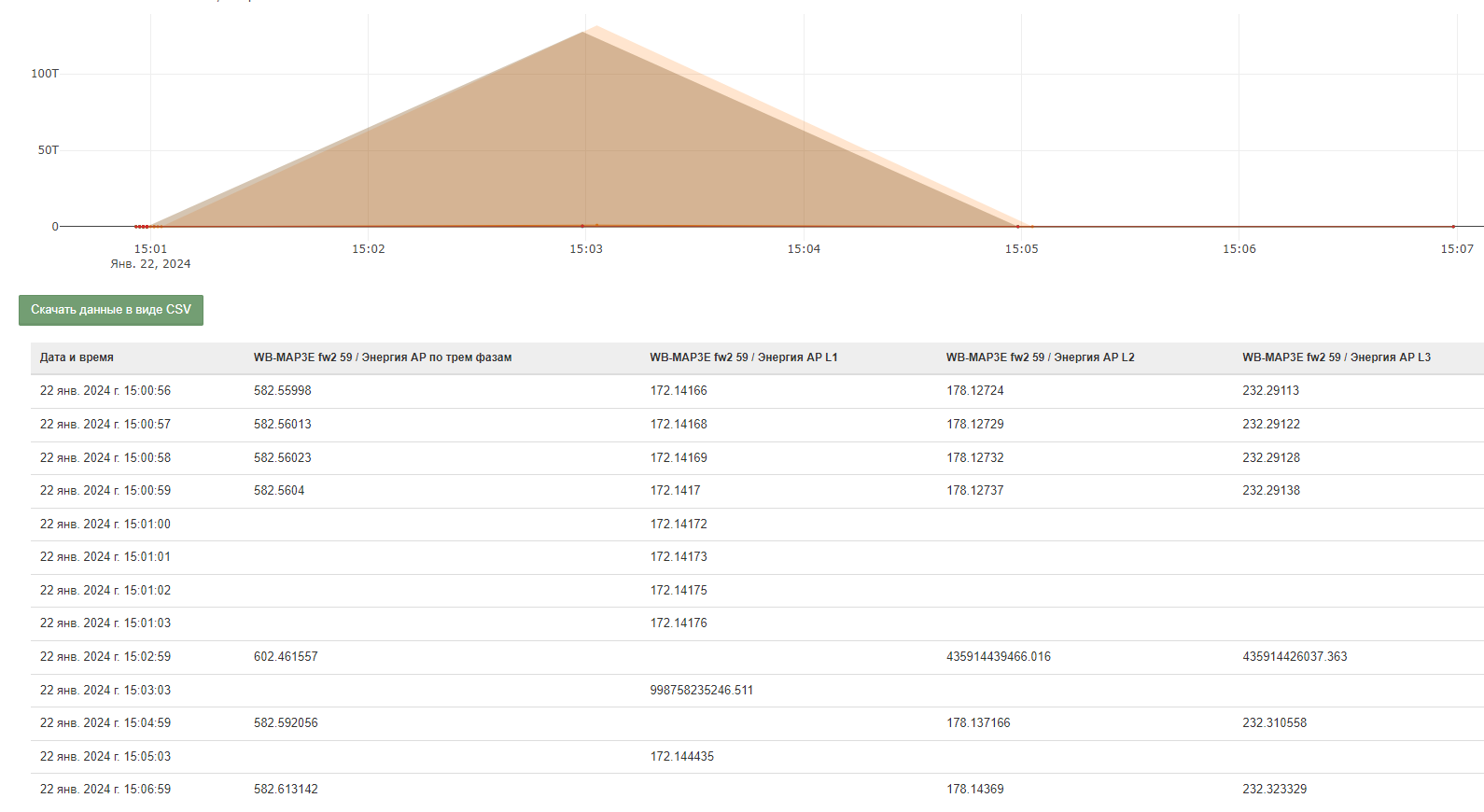The image size is (1484, 812).
Task: Click the value 582.613142
Action: pos(286,790)
